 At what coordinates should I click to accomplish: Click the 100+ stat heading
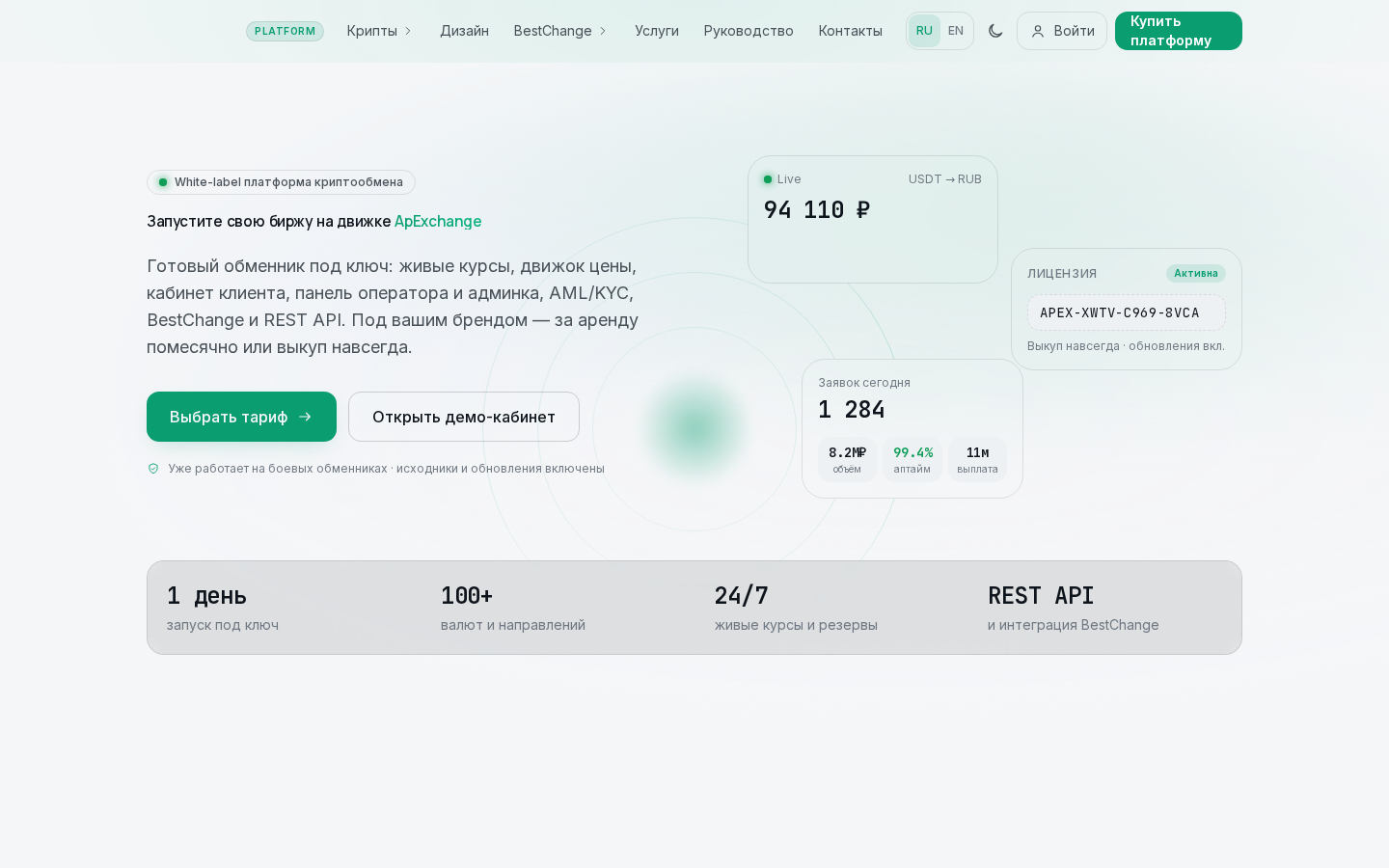(x=467, y=595)
